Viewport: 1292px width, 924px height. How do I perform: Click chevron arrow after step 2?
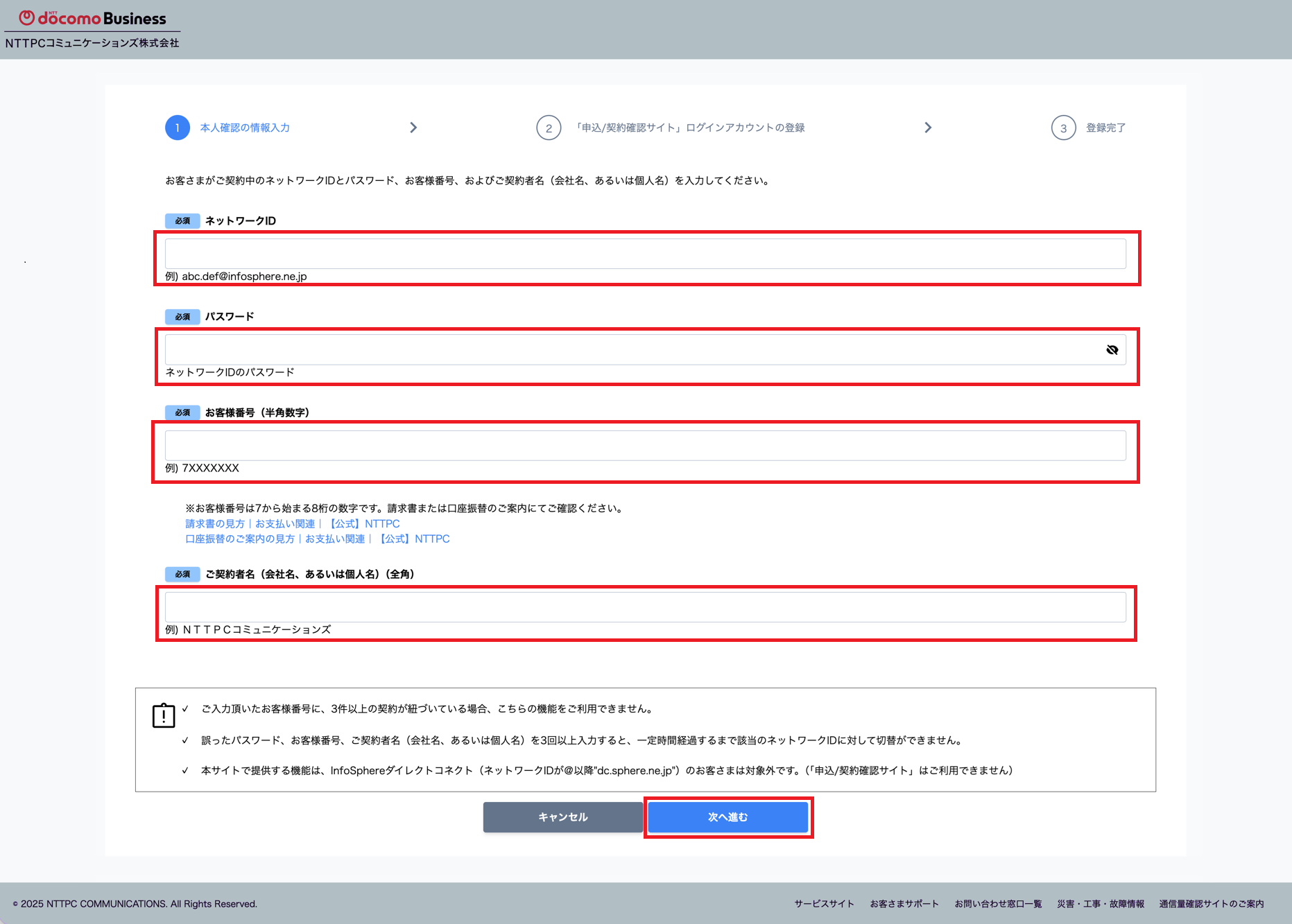(x=928, y=128)
